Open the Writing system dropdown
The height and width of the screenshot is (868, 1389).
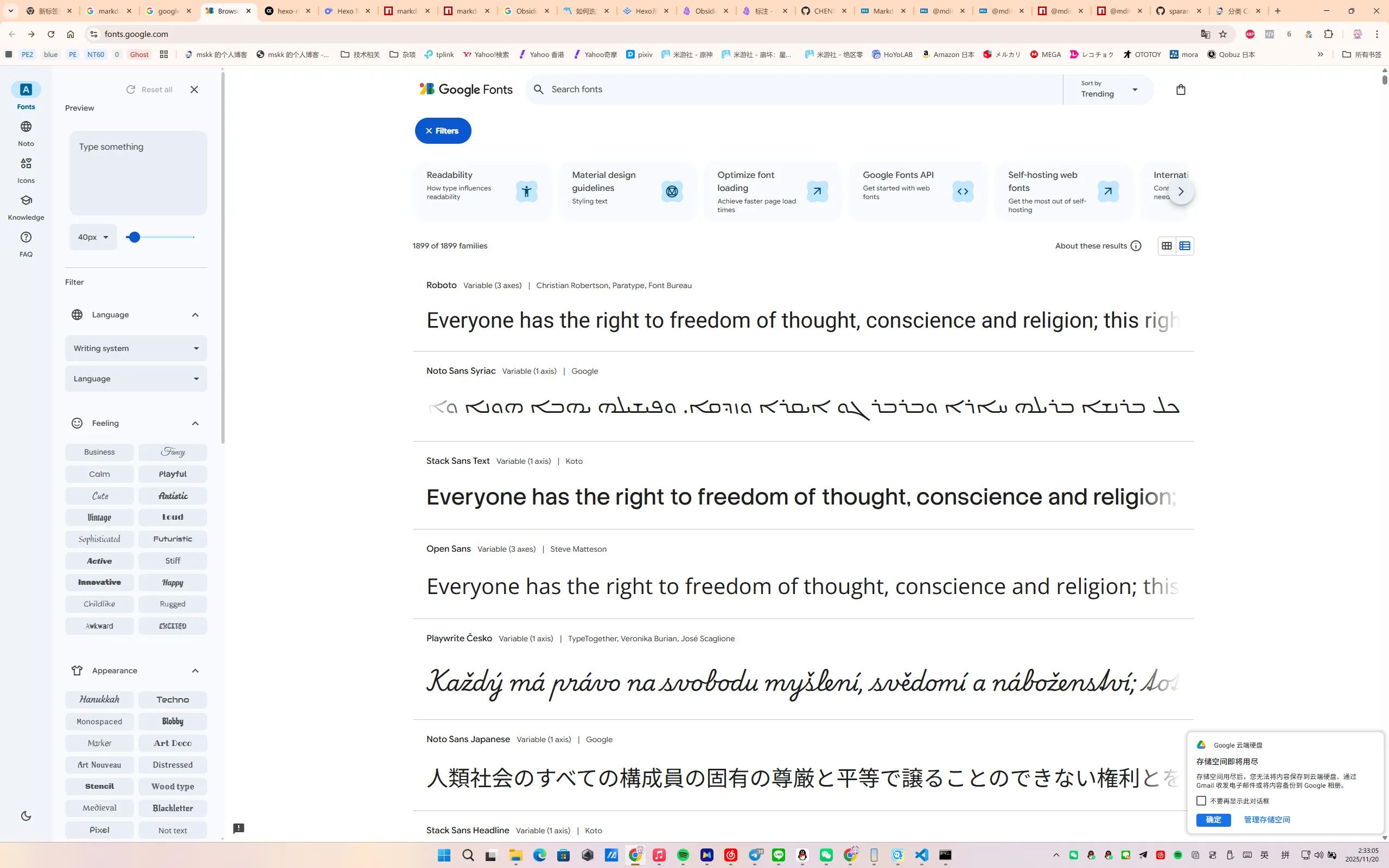[136, 348]
